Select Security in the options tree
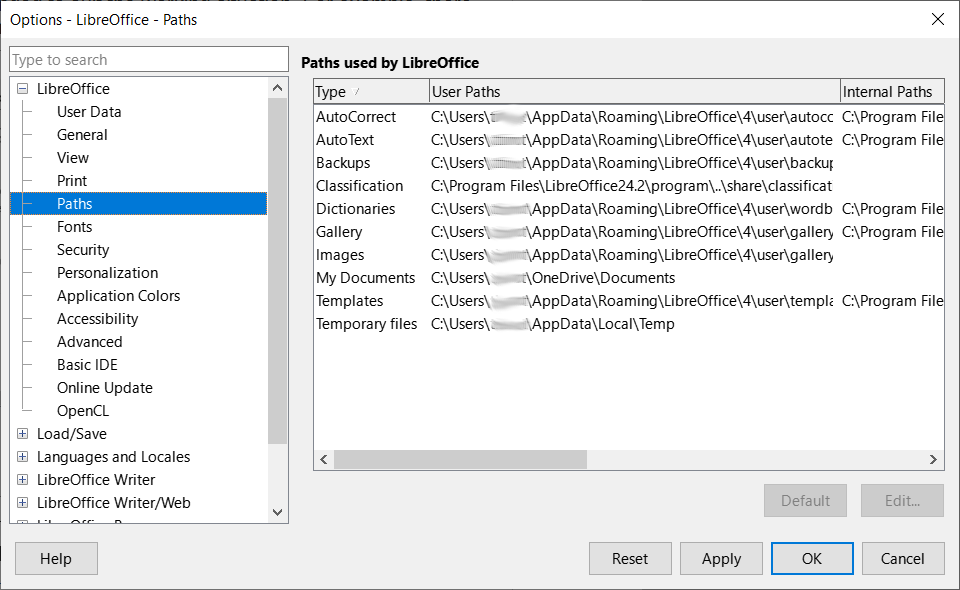 pyautogui.click(x=83, y=249)
